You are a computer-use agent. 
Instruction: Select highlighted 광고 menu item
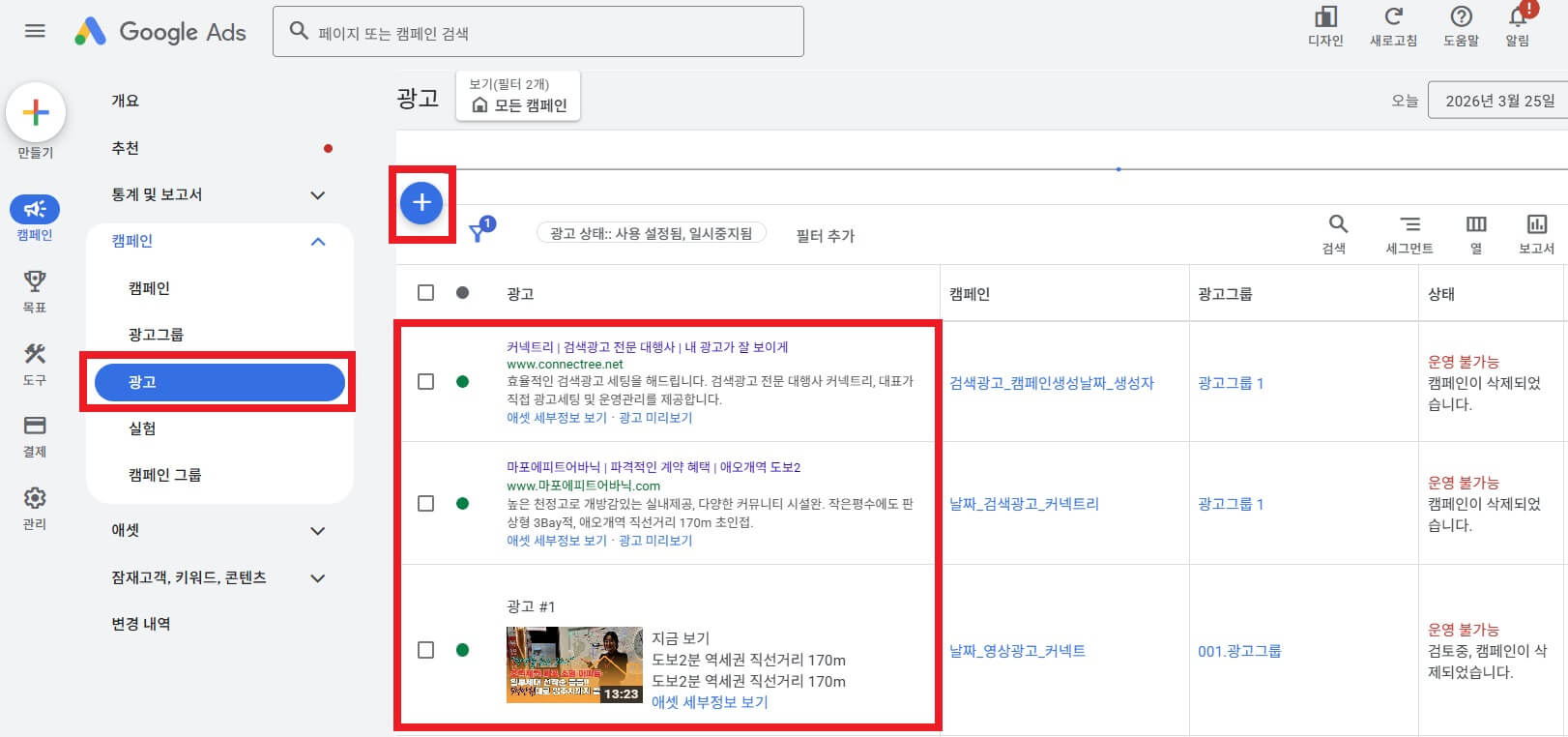(219, 382)
